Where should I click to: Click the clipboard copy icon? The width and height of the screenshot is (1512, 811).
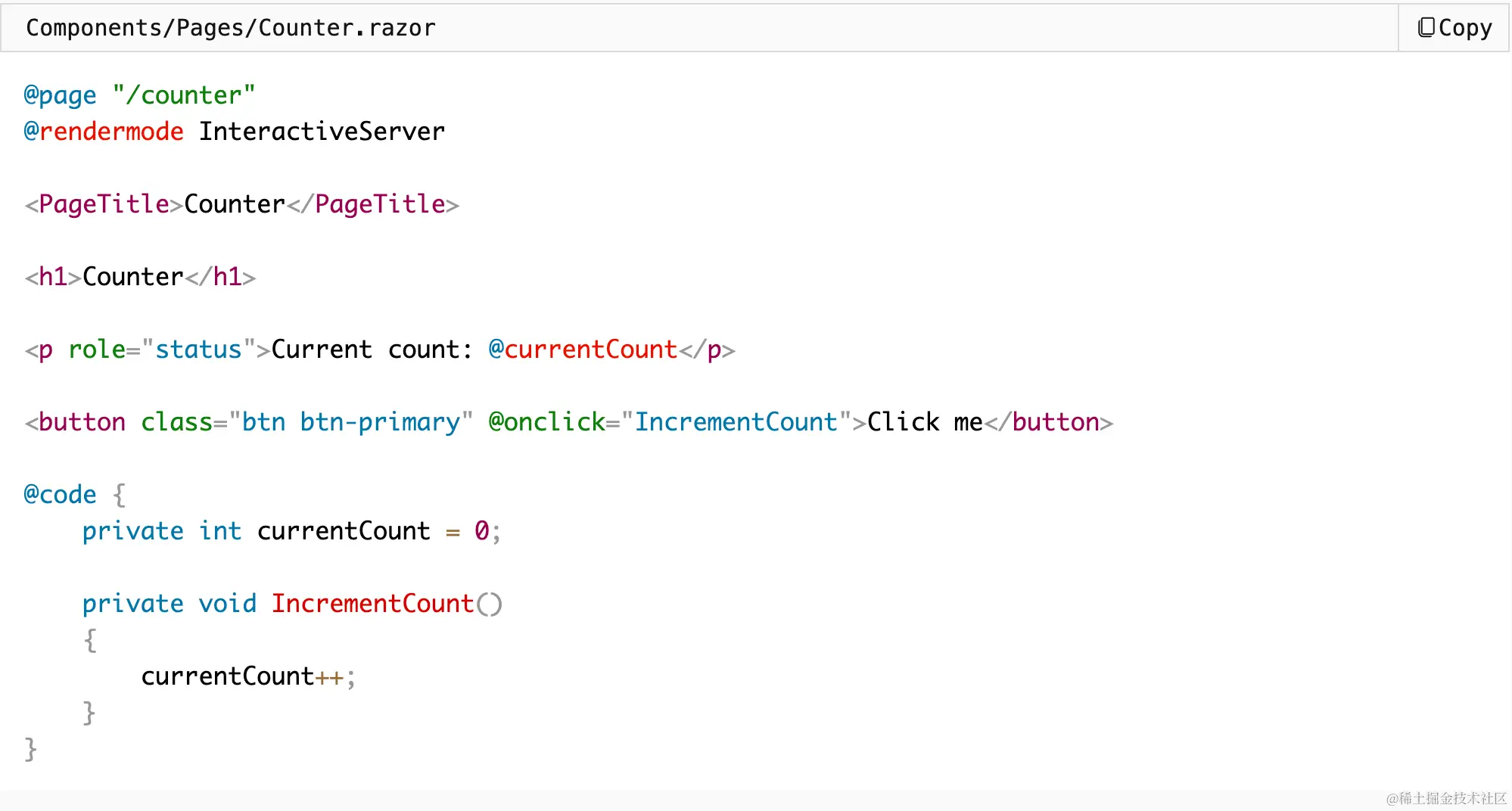point(1426,28)
